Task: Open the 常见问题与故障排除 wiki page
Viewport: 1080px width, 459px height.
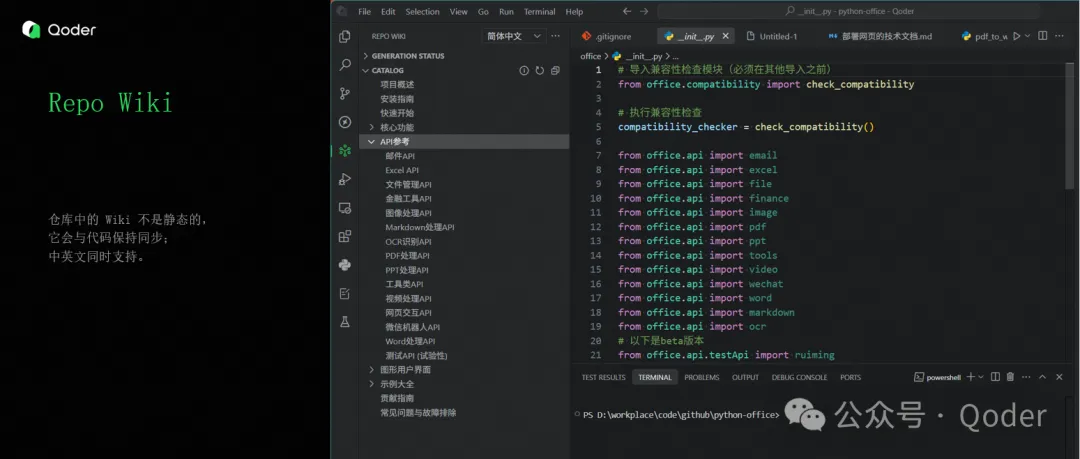Action: [x=418, y=413]
